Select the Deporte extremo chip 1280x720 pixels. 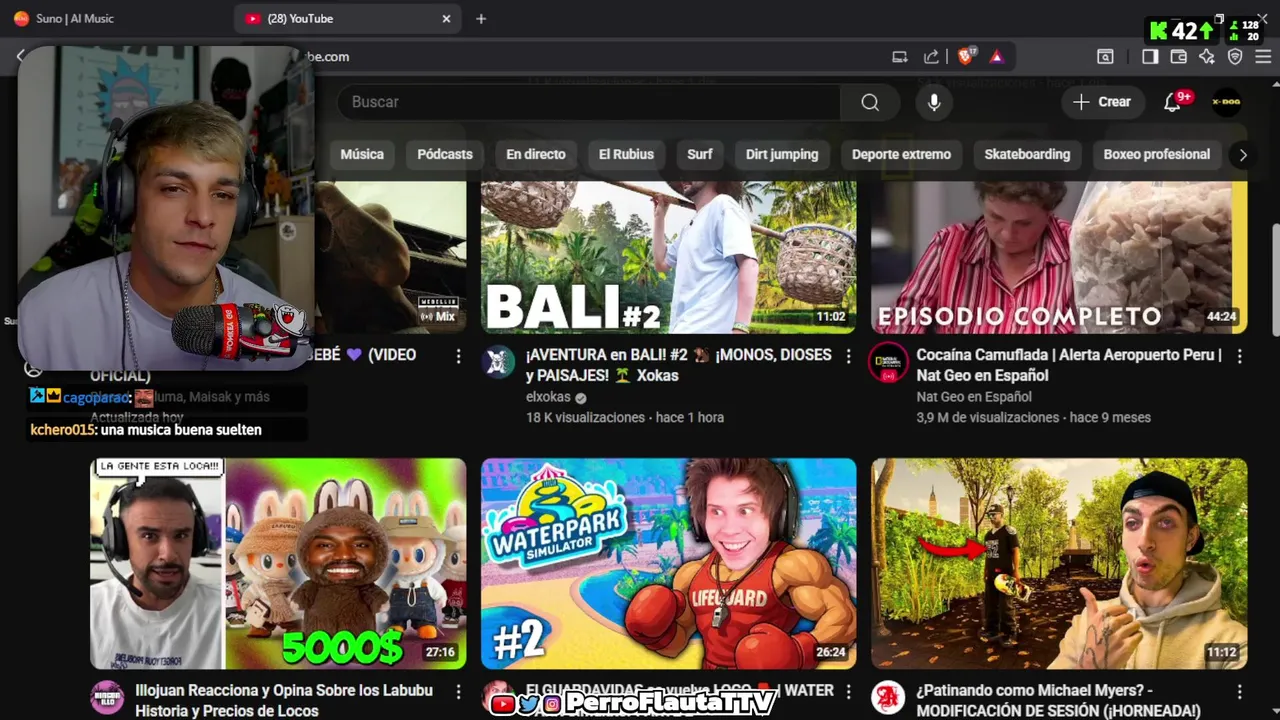(x=901, y=154)
